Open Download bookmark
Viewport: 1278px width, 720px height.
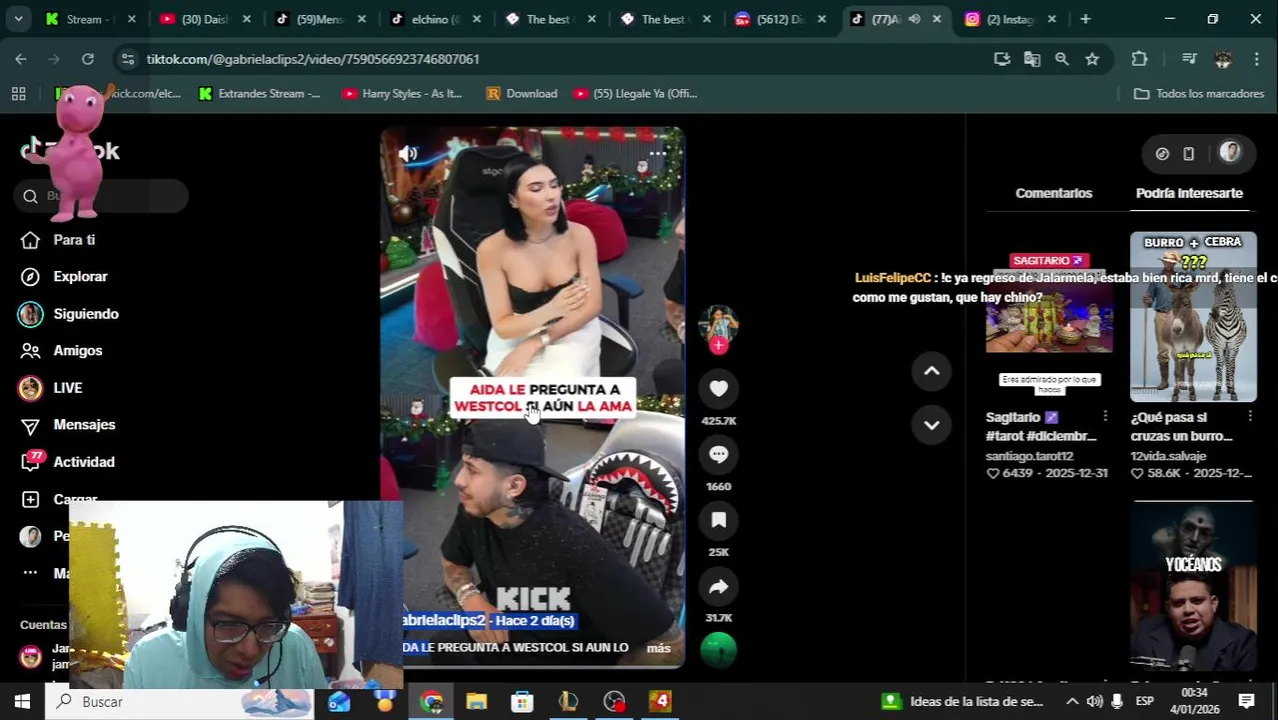(522, 94)
